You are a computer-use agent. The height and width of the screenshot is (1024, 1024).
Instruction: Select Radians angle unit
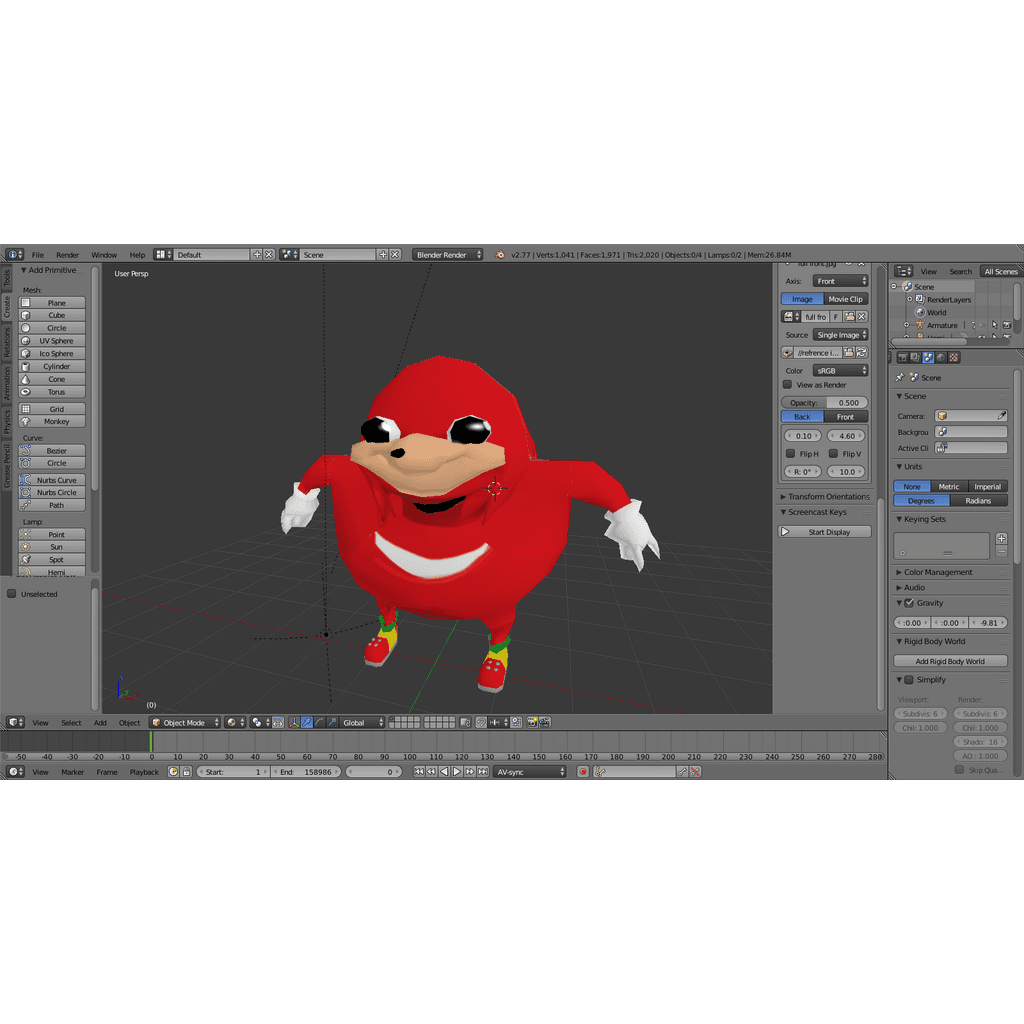(x=978, y=500)
